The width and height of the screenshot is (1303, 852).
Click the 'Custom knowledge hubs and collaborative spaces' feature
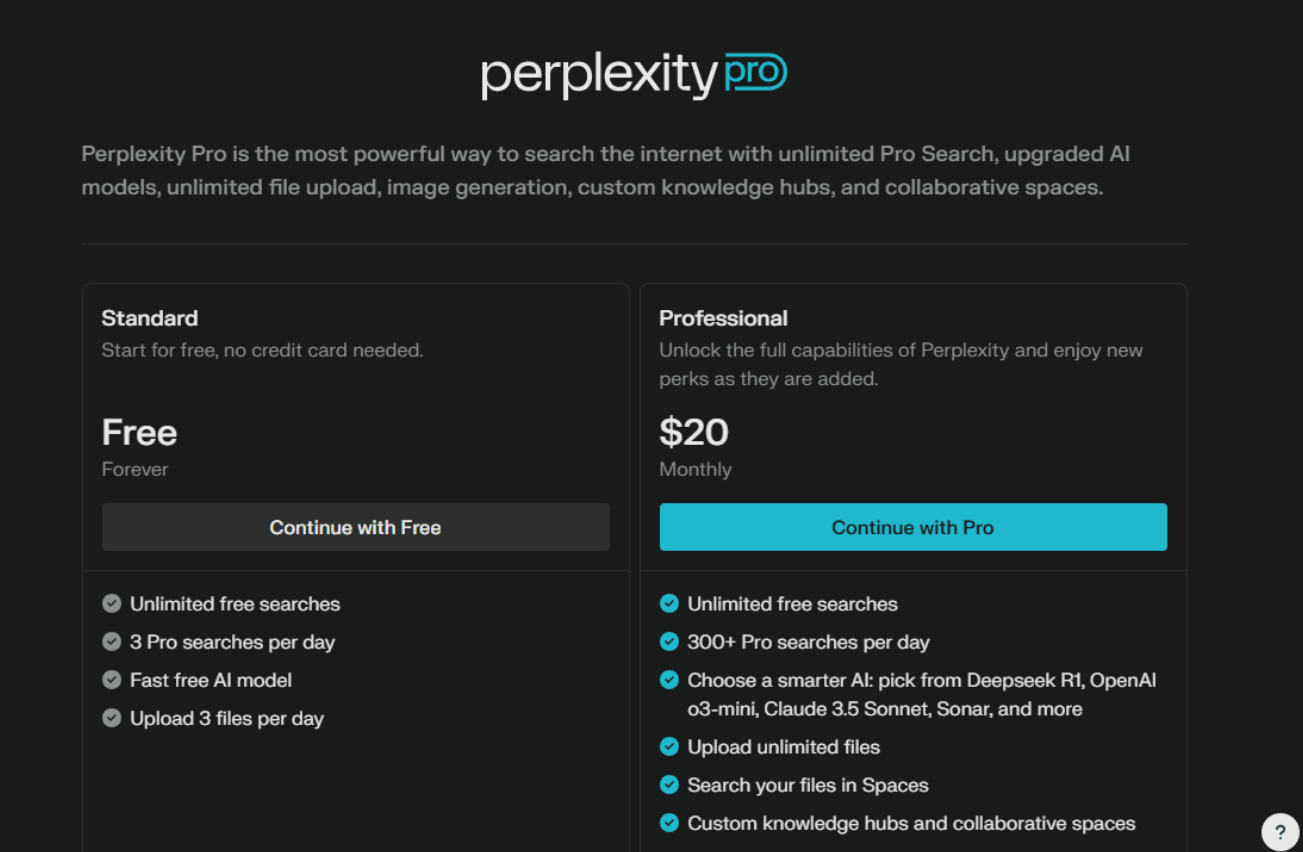[x=911, y=823]
